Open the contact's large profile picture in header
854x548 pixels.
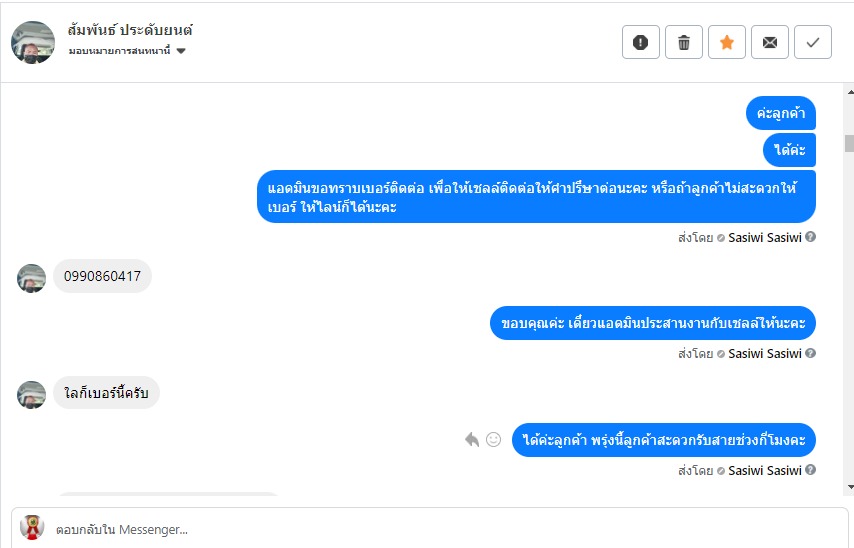(33, 42)
